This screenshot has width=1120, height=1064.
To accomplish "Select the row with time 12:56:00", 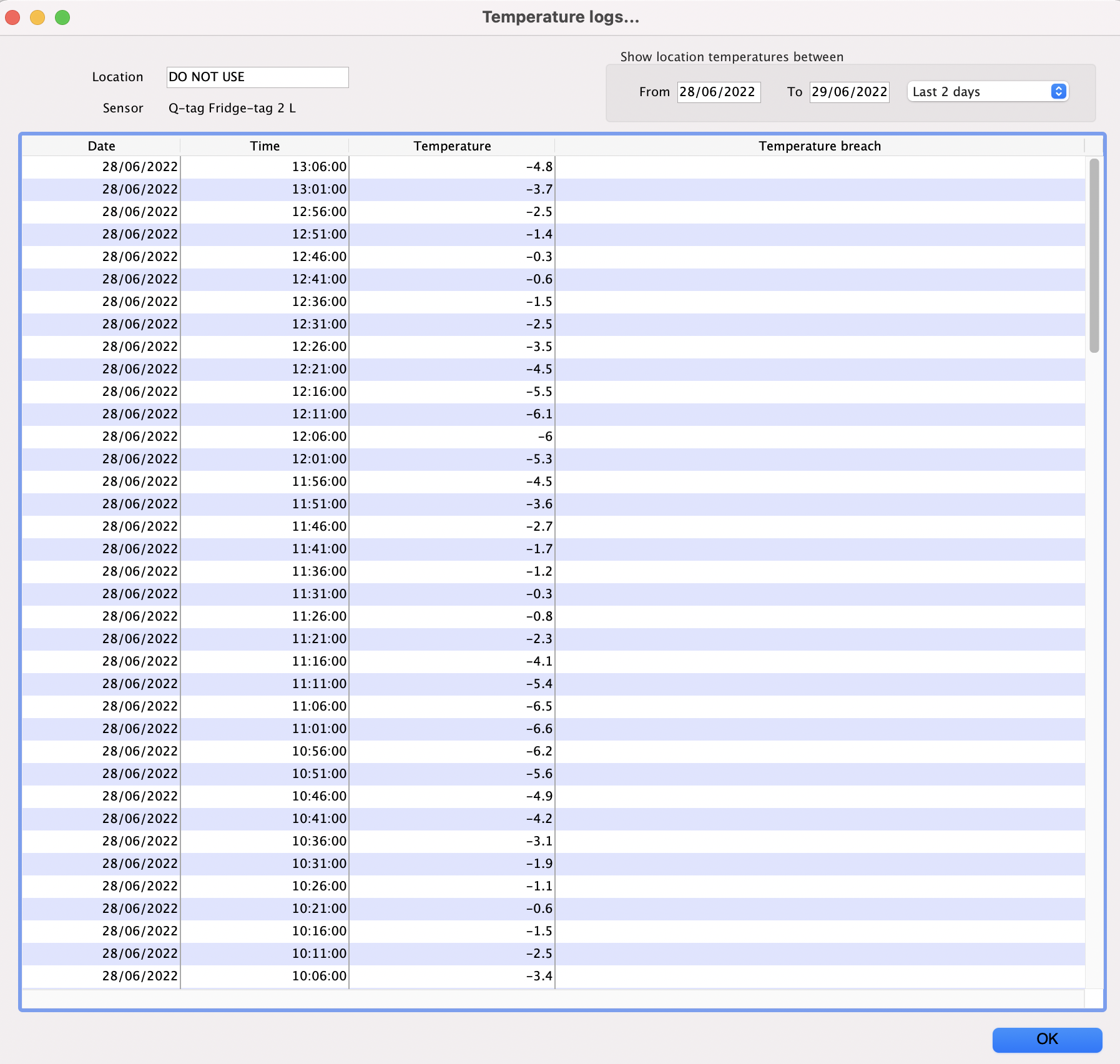I will point(554,212).
